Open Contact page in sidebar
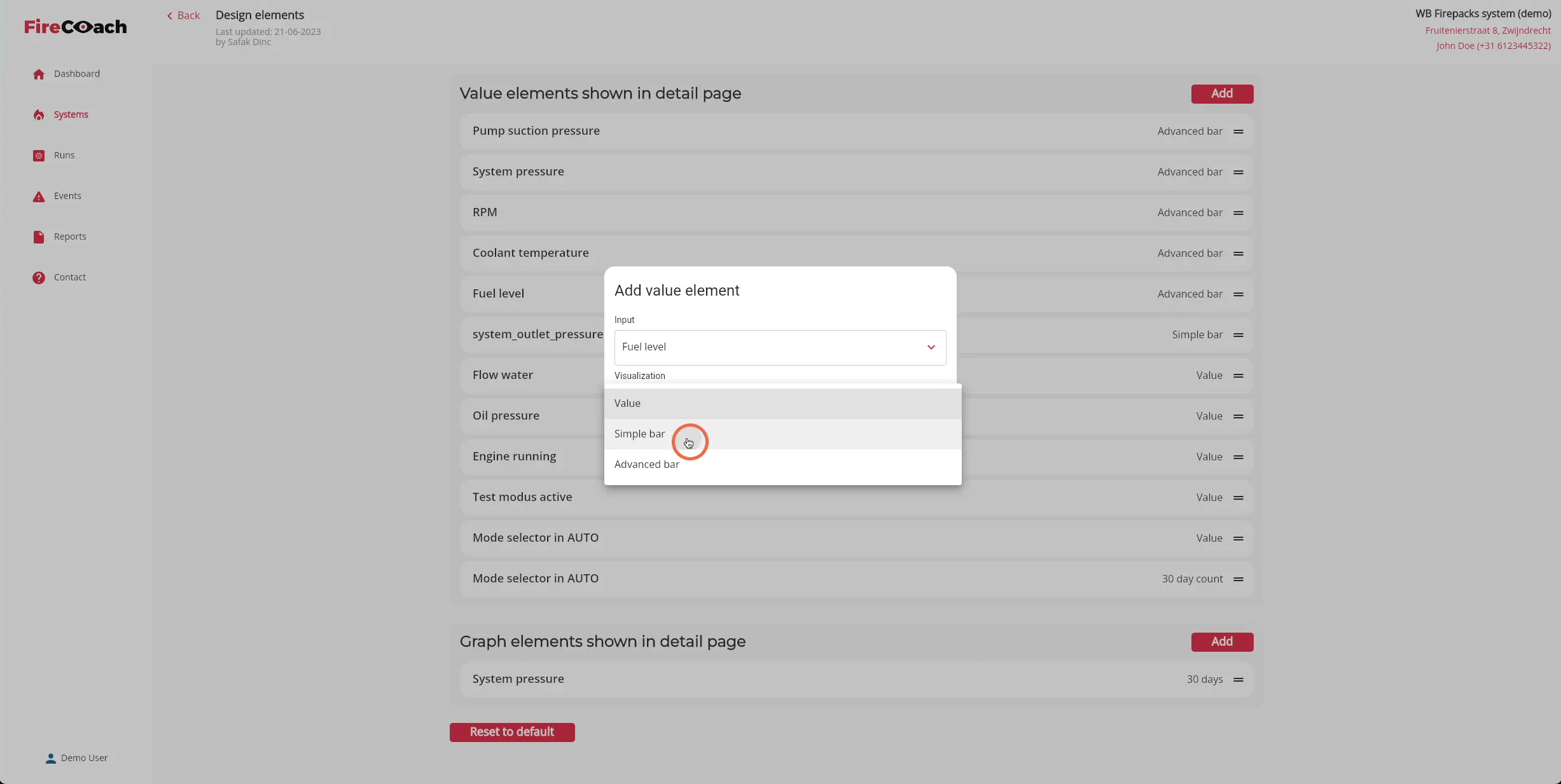 pos(70,277)
